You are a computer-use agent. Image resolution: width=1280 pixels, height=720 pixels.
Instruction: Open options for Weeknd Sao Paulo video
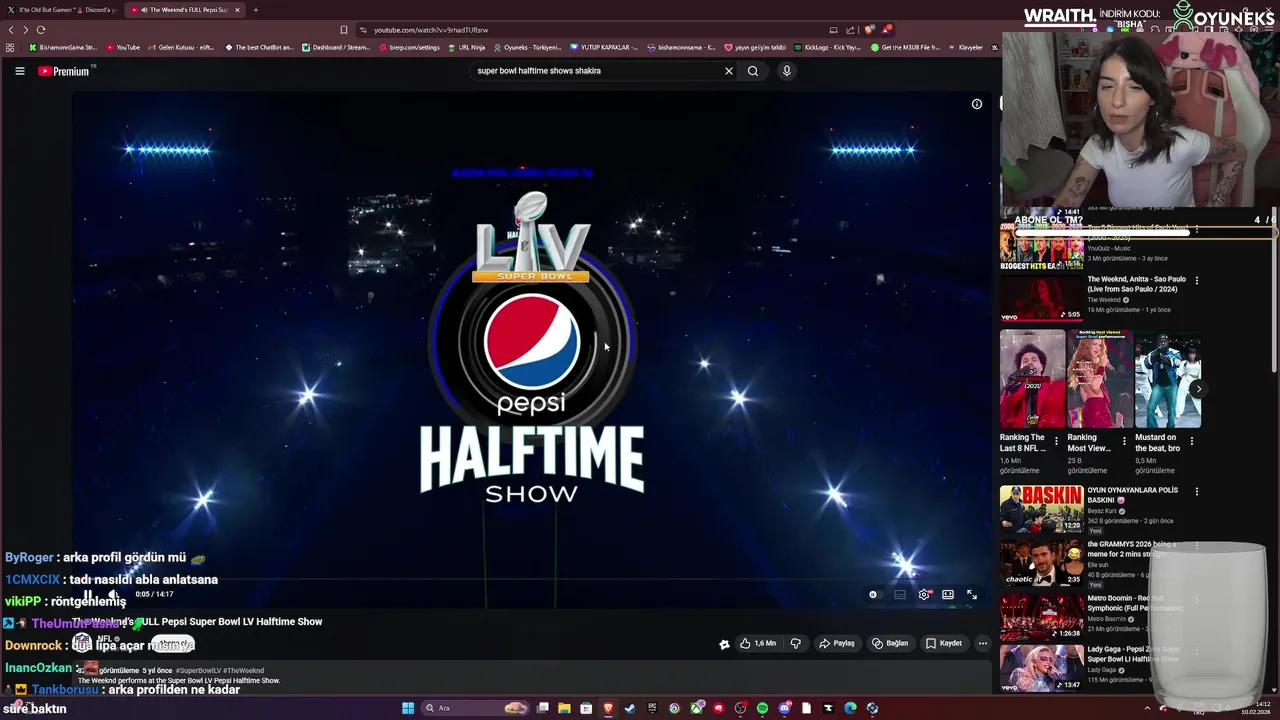(1197, 280)
